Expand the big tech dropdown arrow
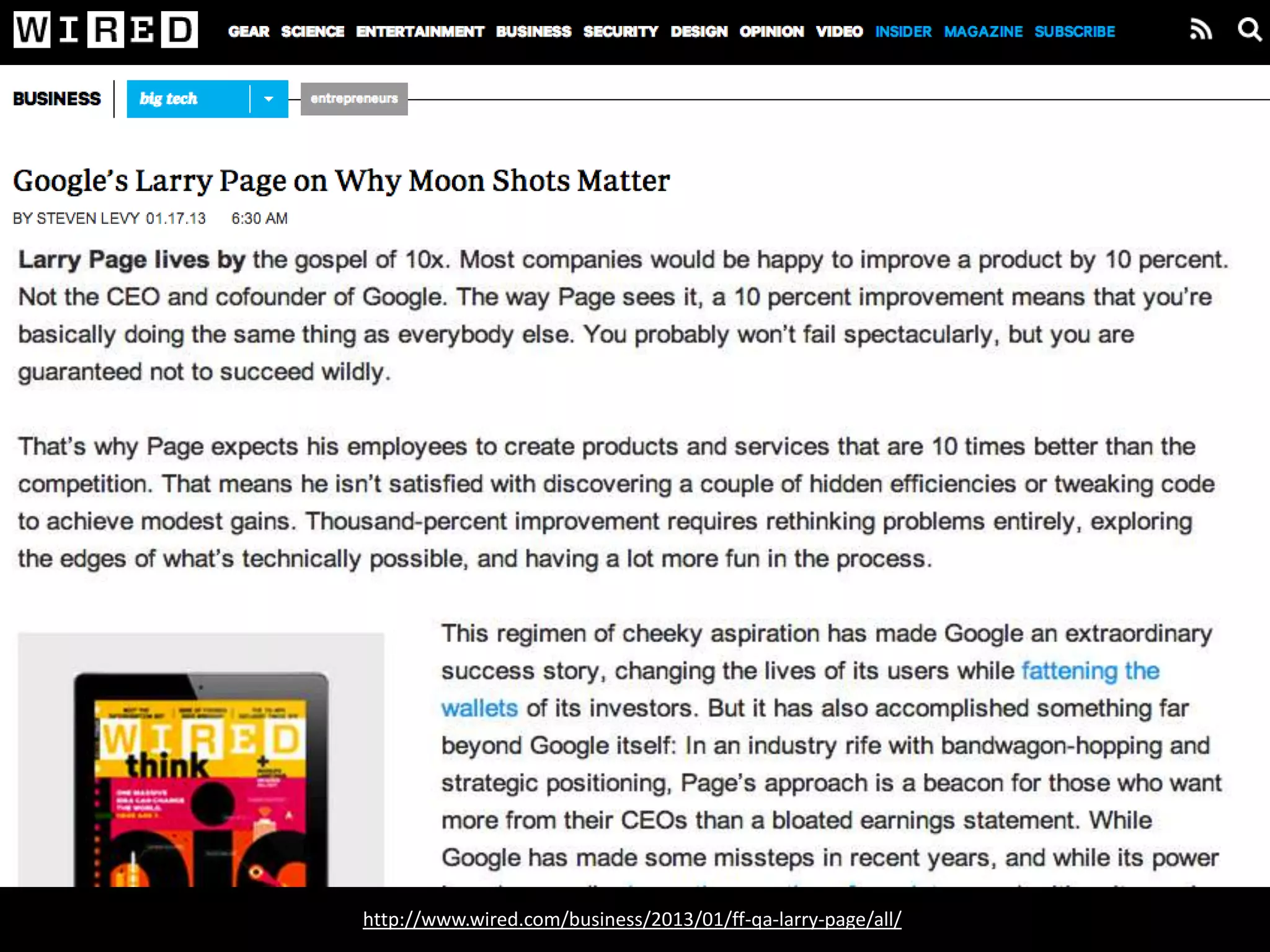Image resolution: width=1270 pixels, height=952 pixels. pyautogui.click(x=269, y=99)
